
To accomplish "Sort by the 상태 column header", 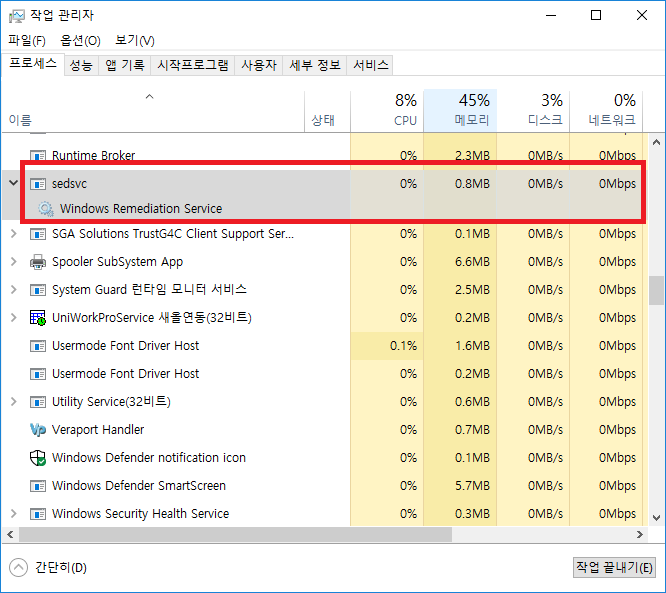I will (327, 111).
